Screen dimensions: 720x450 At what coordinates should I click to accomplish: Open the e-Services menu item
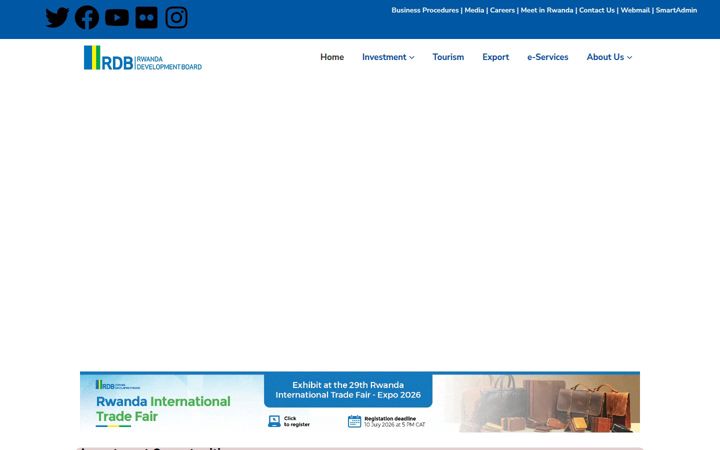point(547,57)
